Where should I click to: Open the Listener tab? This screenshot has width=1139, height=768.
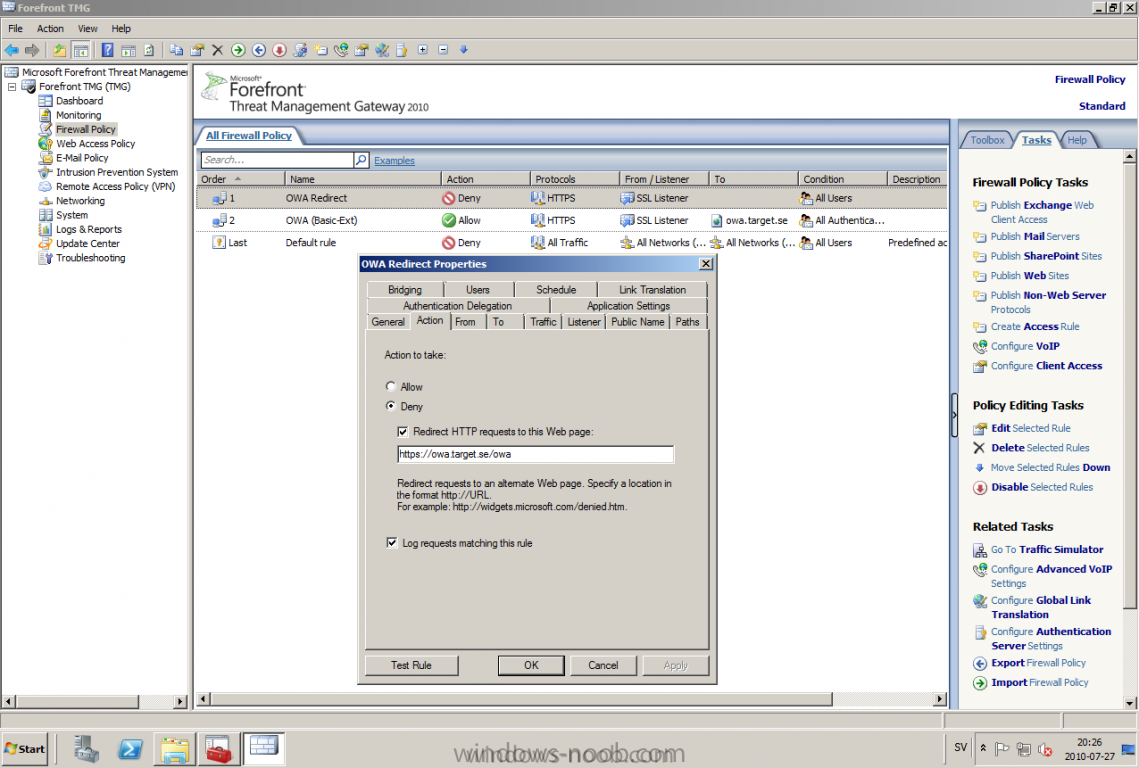coord(583,322)
